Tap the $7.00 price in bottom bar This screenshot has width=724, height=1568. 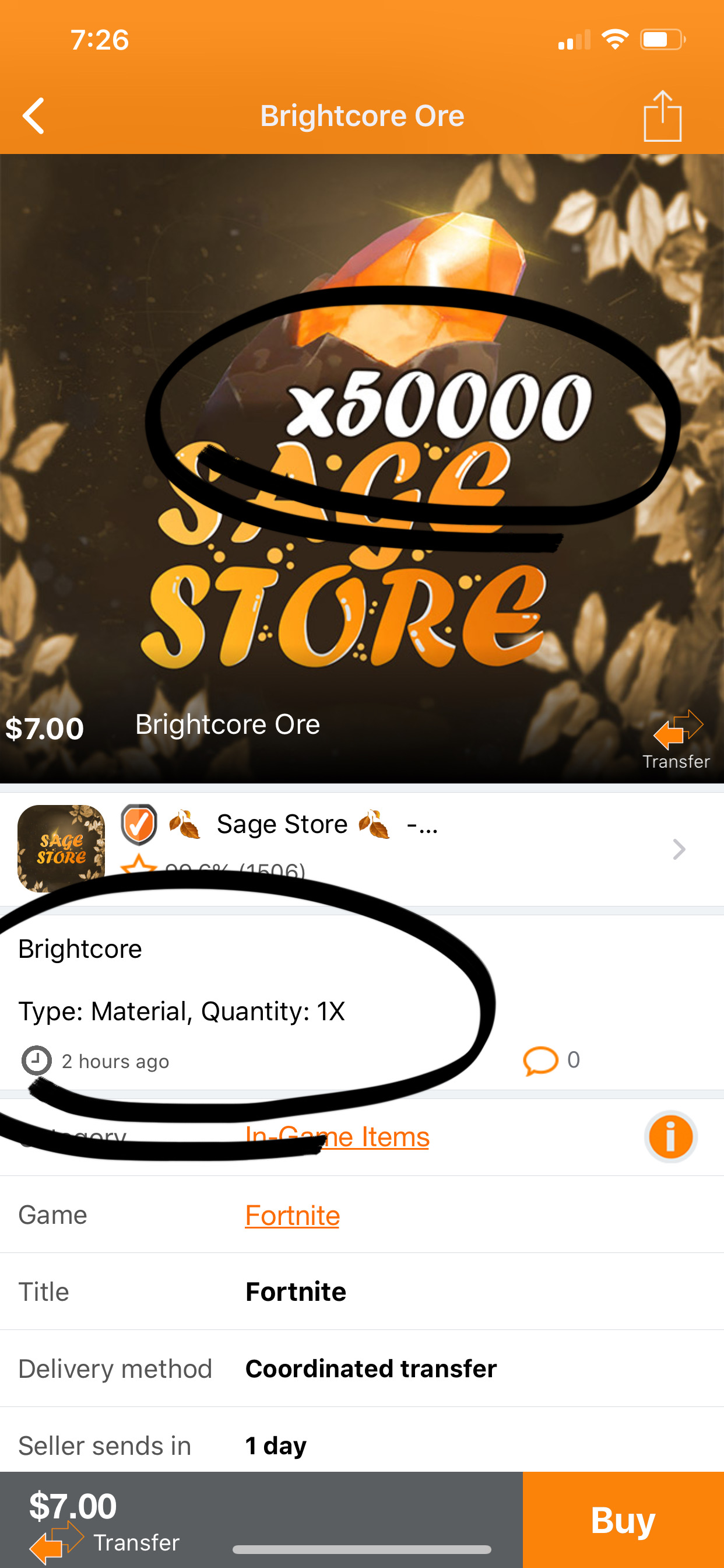(x=73, y=1506)
